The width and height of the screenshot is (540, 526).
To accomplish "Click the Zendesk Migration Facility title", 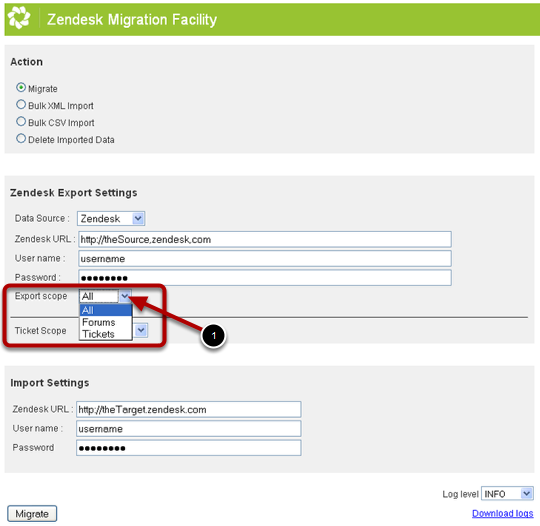I will [x=132, y=20].
